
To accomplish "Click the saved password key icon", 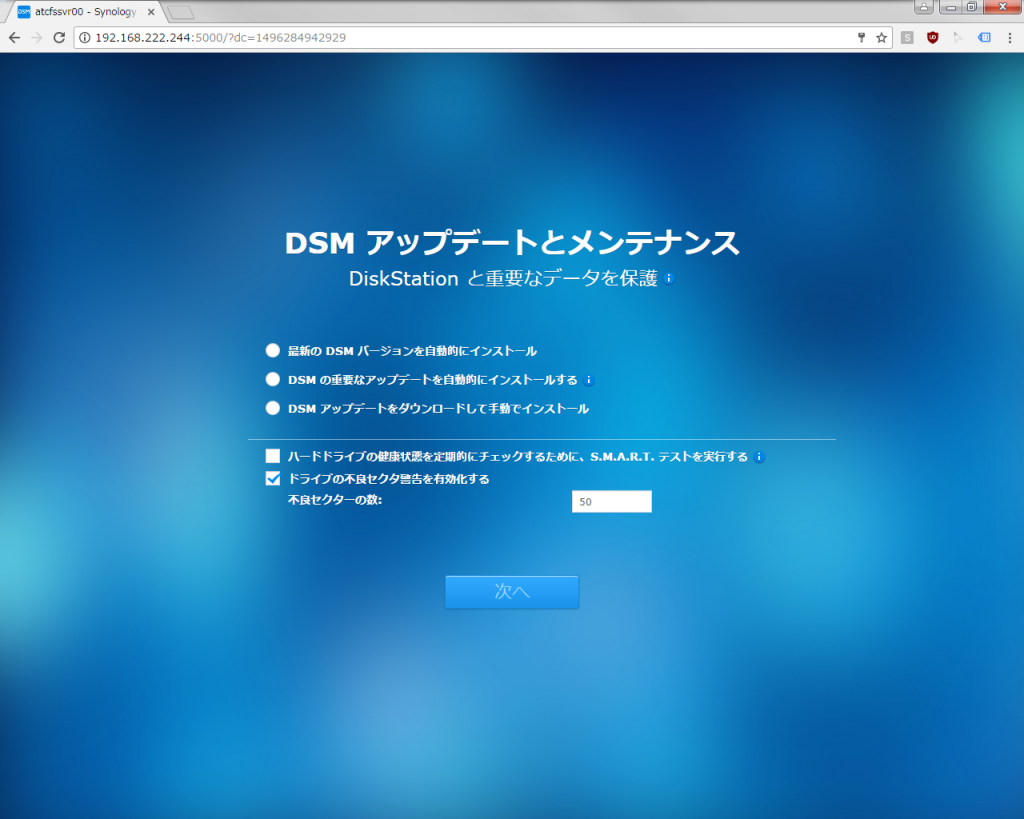I will [x=861, y=38].
